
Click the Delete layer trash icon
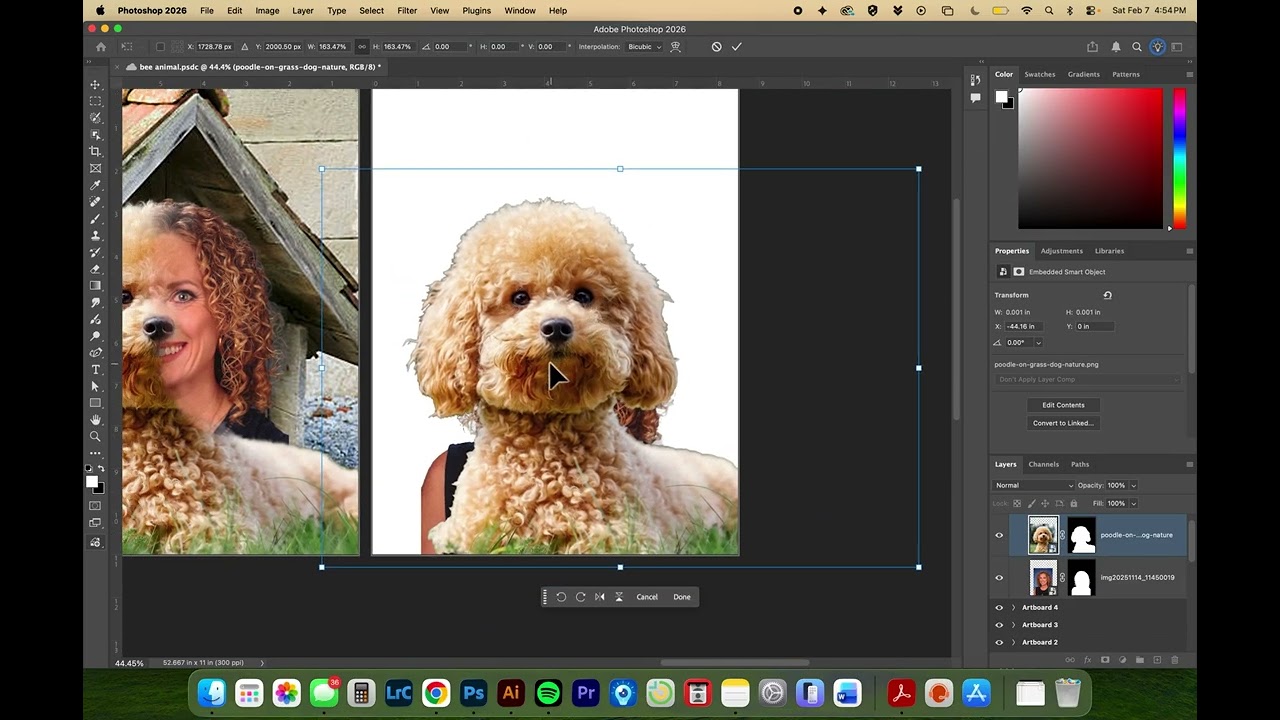coord(1174,660)
